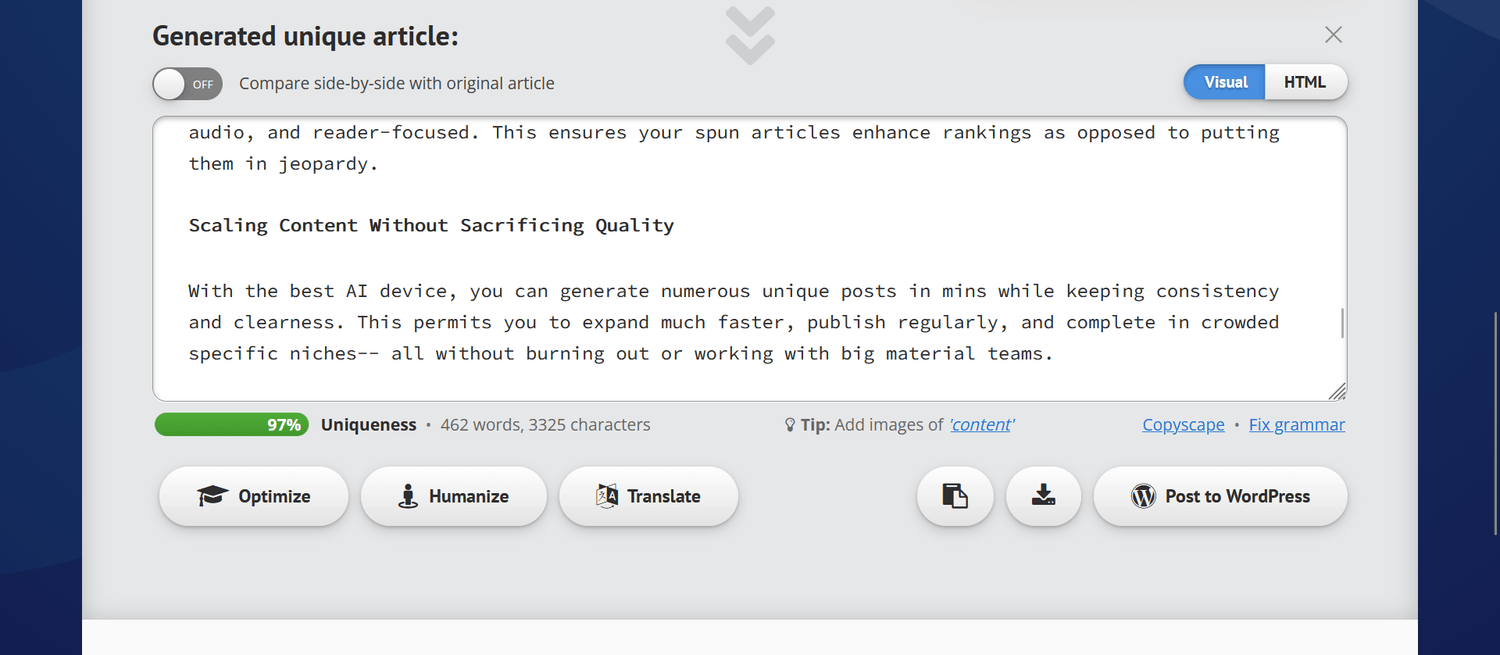Toggle side-by-side comparison with original article
This screenshot has width=1500, height=655.
(x=187, y=84)
